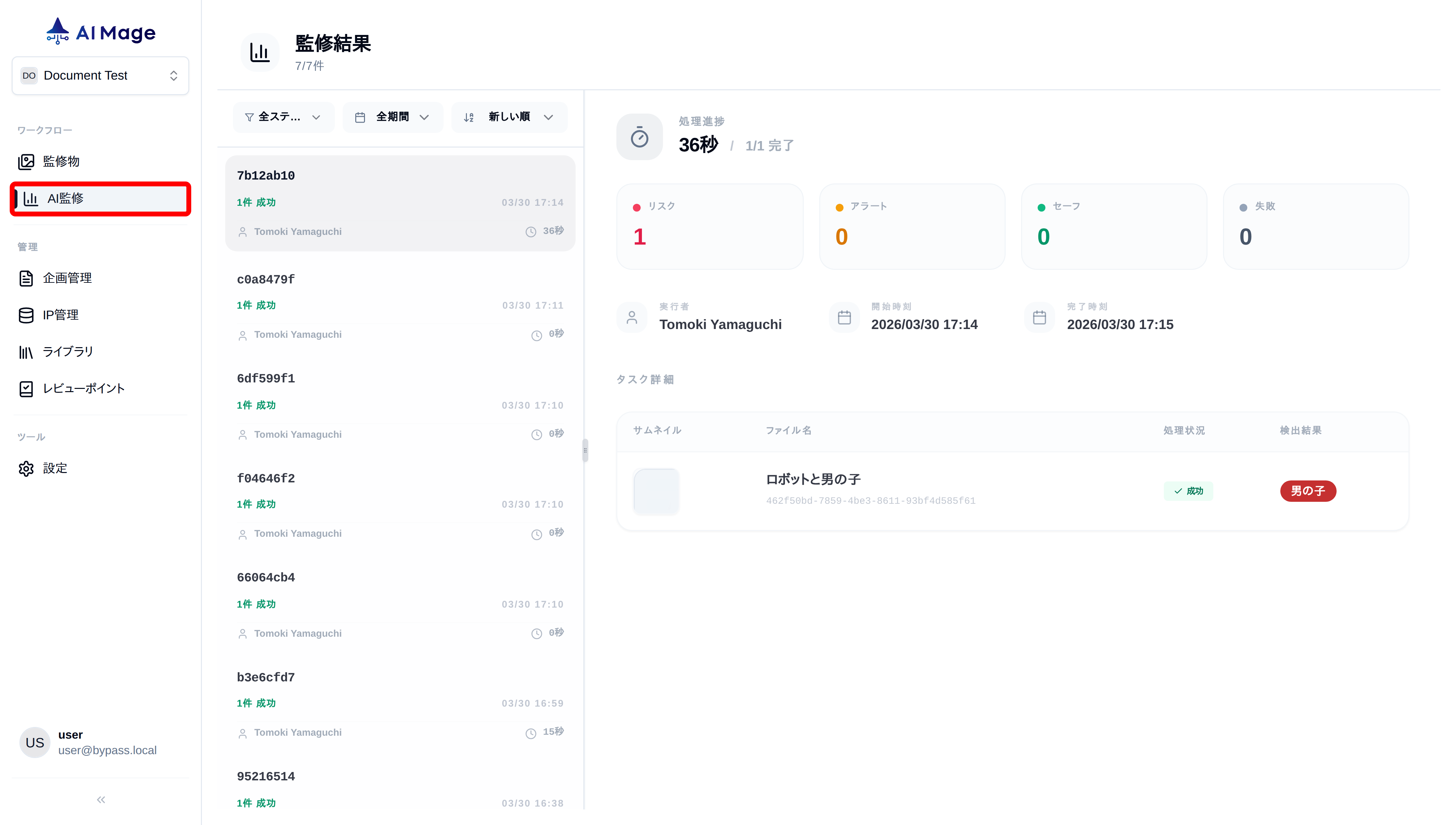Open the 新しい順 sort order dropdown

coord(509,117)
